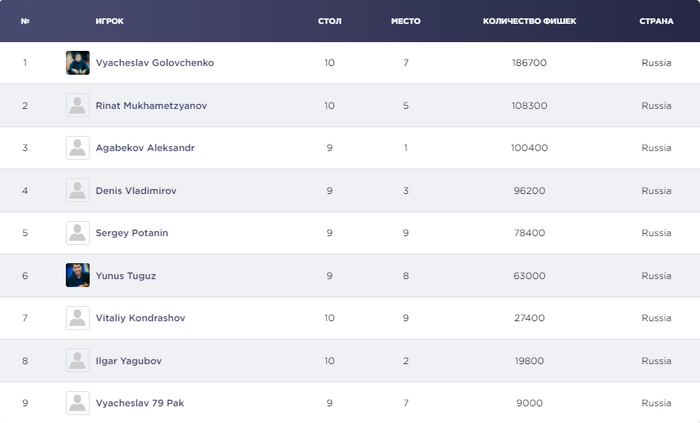Screen dimensions: 700x423
Task: Open Vyacheslav Golovchenko's player name link
Action: pos(154,63)
